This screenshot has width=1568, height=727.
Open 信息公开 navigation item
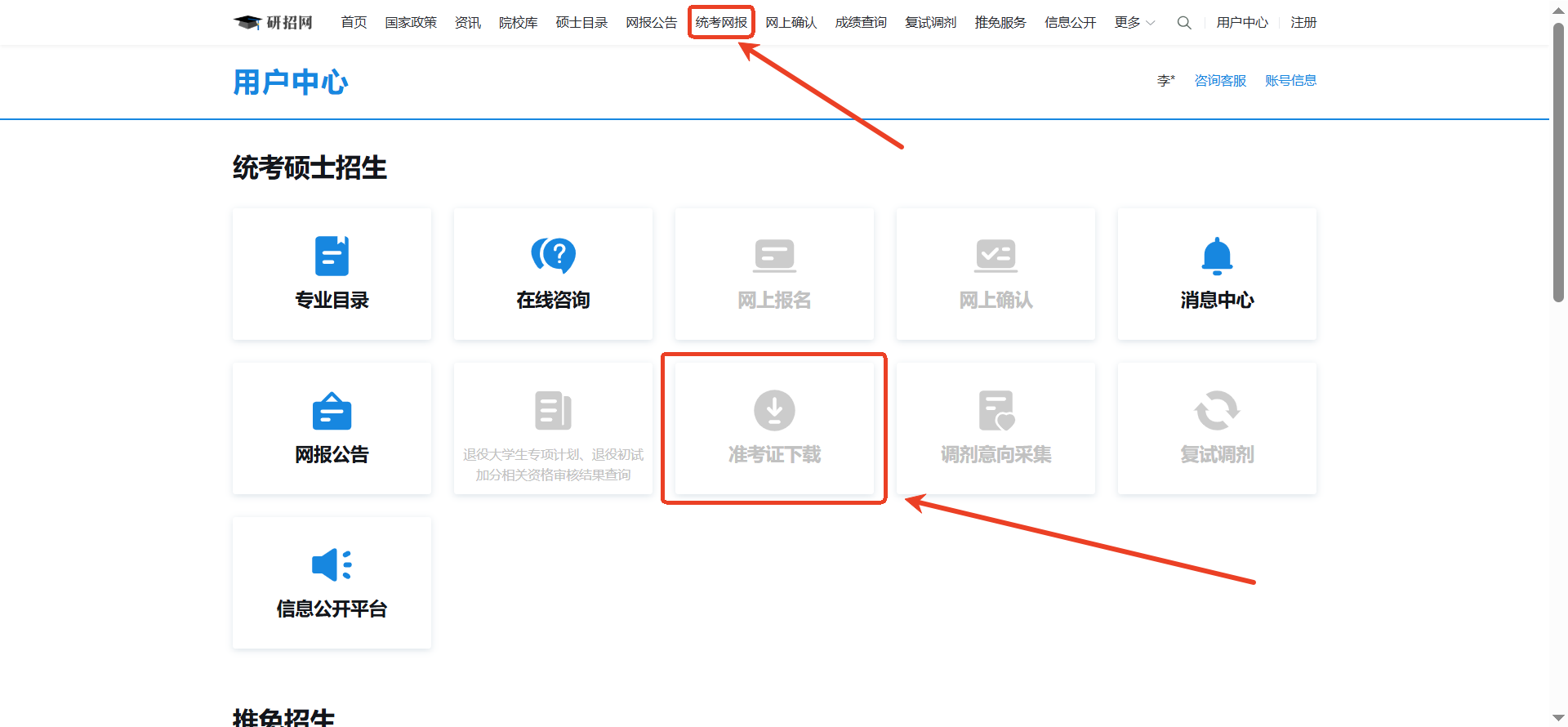[1071, 23]
